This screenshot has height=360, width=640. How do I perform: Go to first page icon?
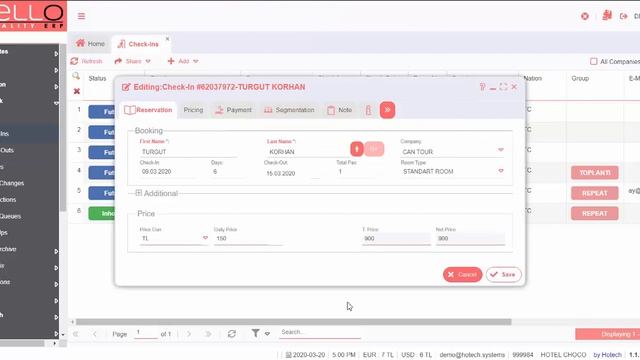(x=76, y=334)
